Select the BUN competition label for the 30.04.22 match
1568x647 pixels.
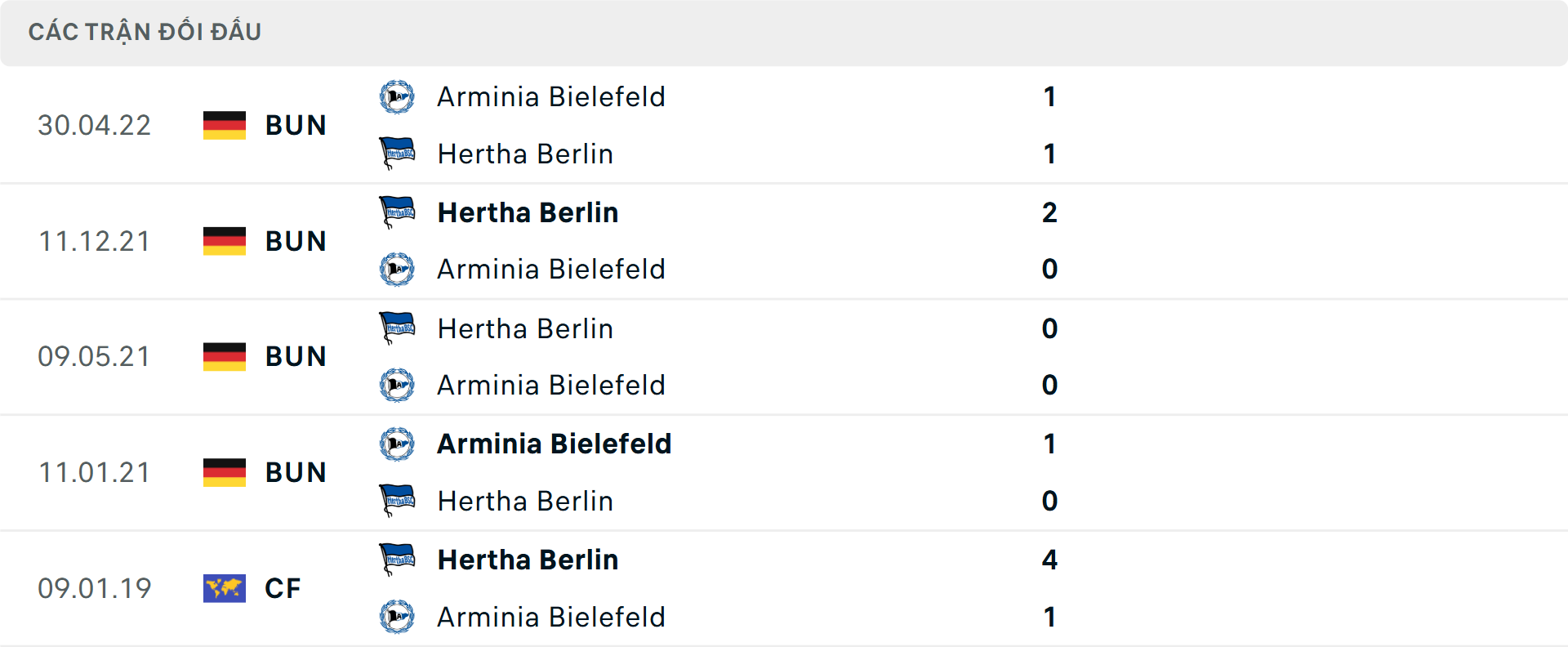click(x=296, y=125)
